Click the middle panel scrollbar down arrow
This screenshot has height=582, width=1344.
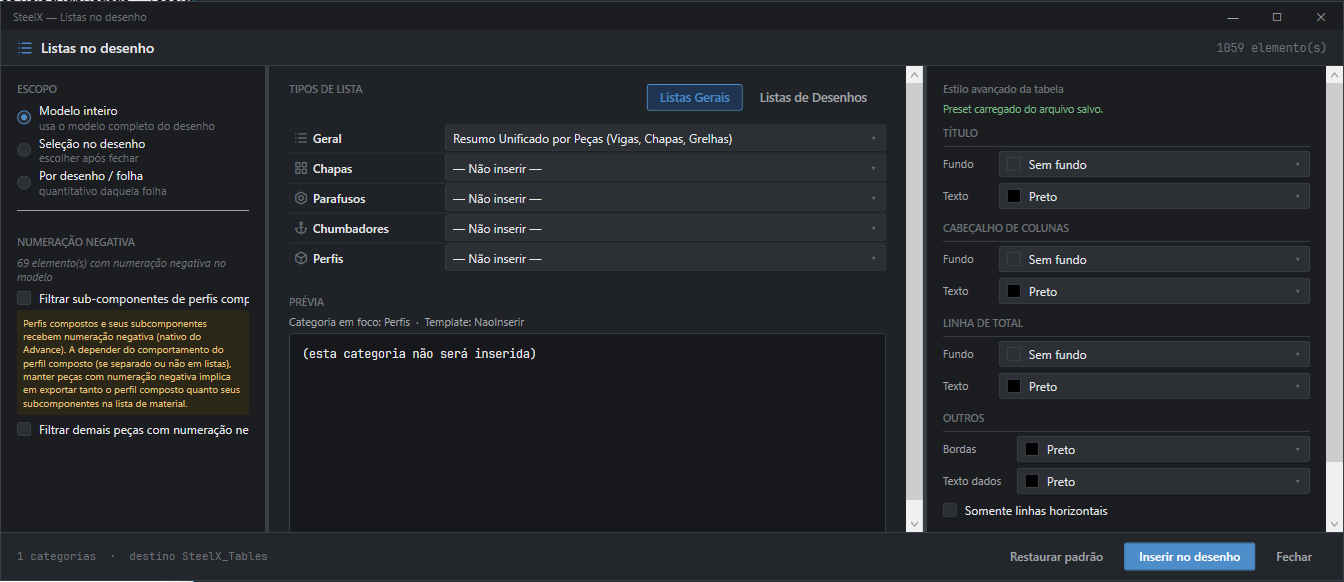(x=913, y=523)
